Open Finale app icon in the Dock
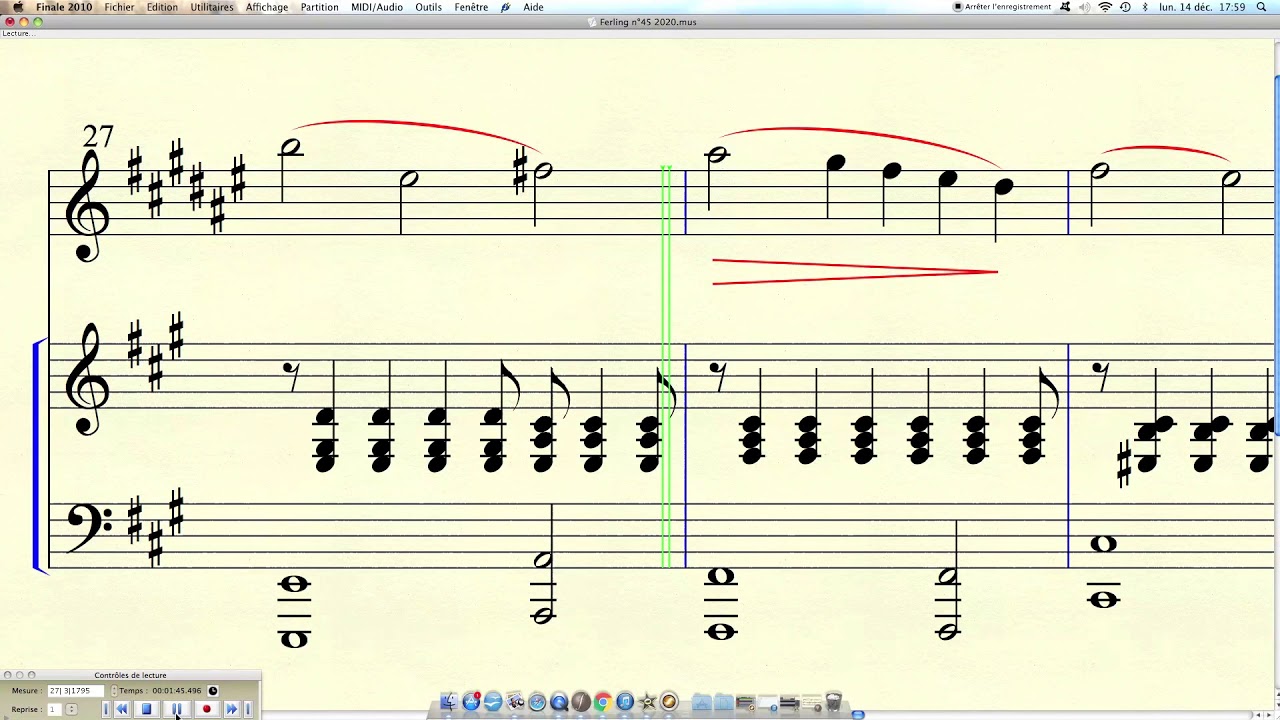The height and width of the screenshot is (720, 1280). (581, 702)
